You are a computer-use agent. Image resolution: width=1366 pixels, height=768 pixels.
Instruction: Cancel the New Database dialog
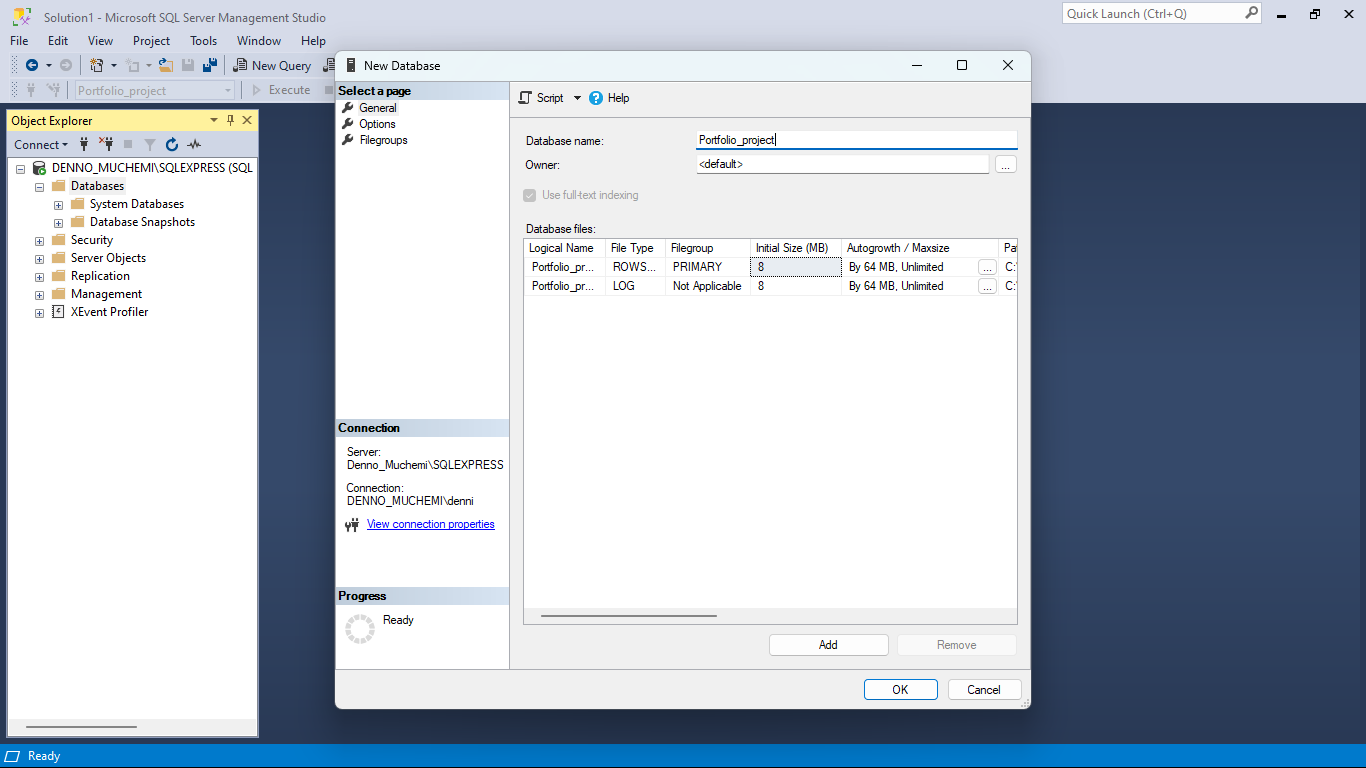984,689
